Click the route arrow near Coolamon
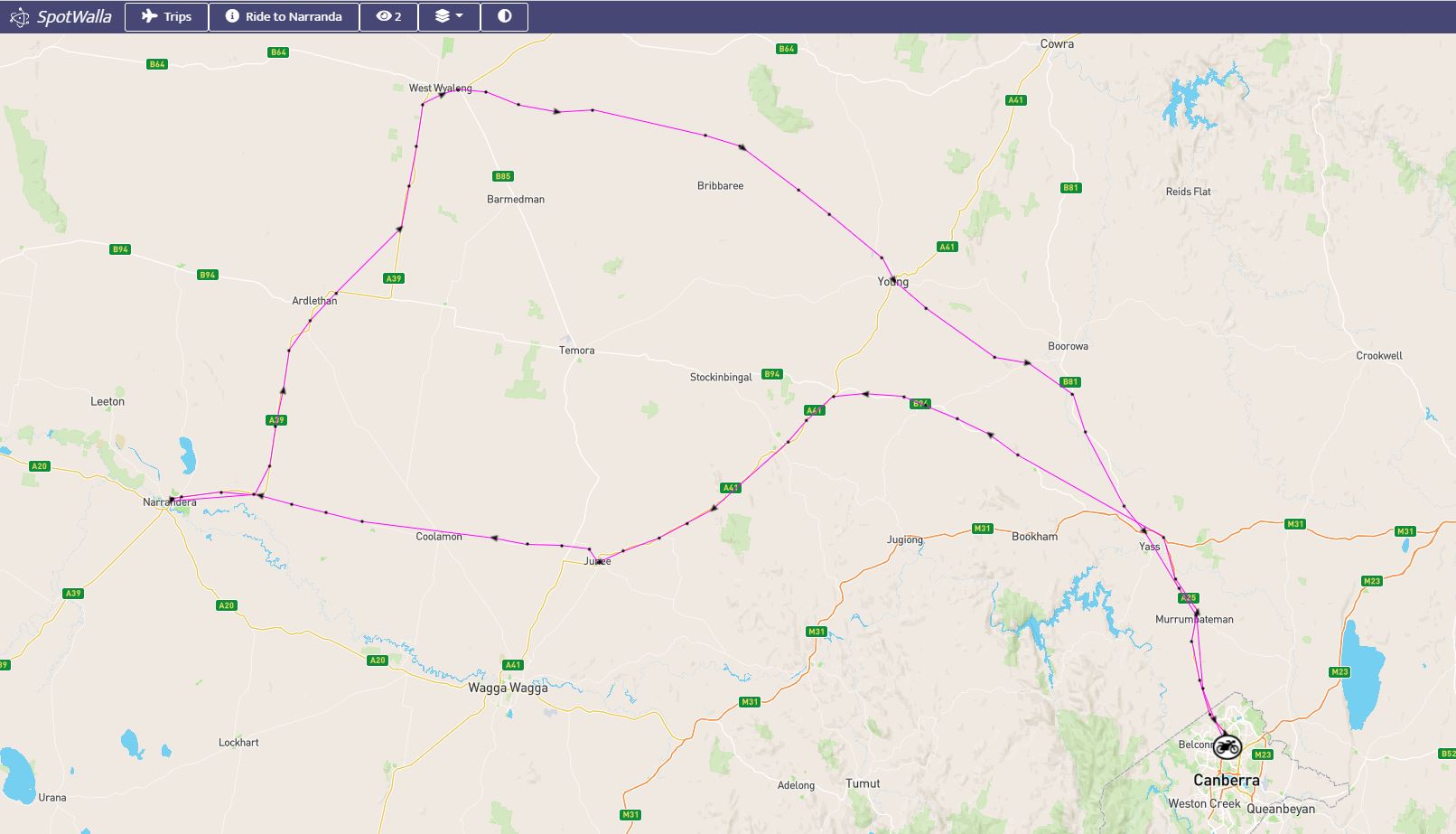This screenshot has height=834, width=1456. (x=494, y=538)
